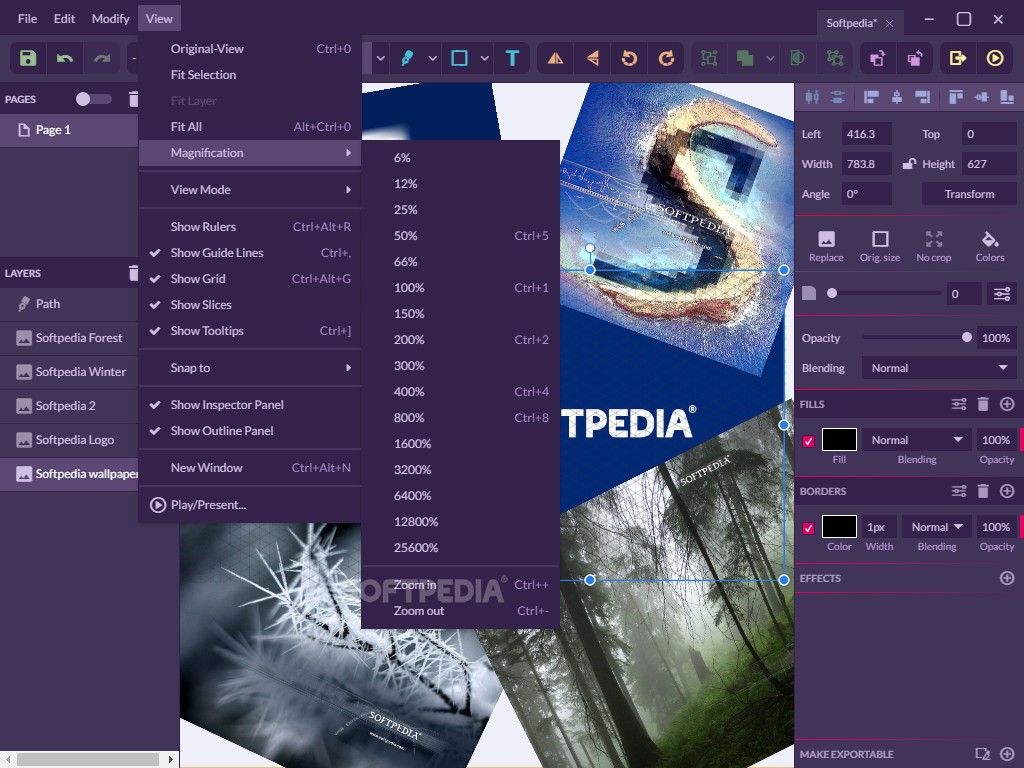
Task: Add a new border
Action: tap(1007, 491)
